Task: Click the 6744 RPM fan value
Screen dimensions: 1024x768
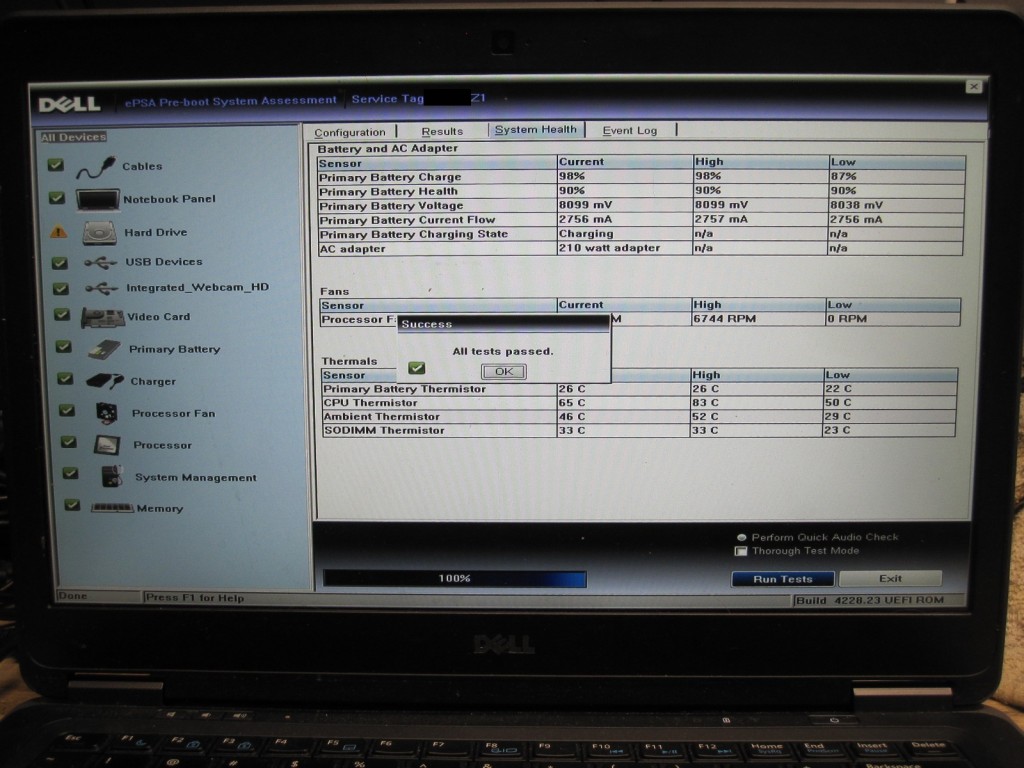Action: [724, 319]
